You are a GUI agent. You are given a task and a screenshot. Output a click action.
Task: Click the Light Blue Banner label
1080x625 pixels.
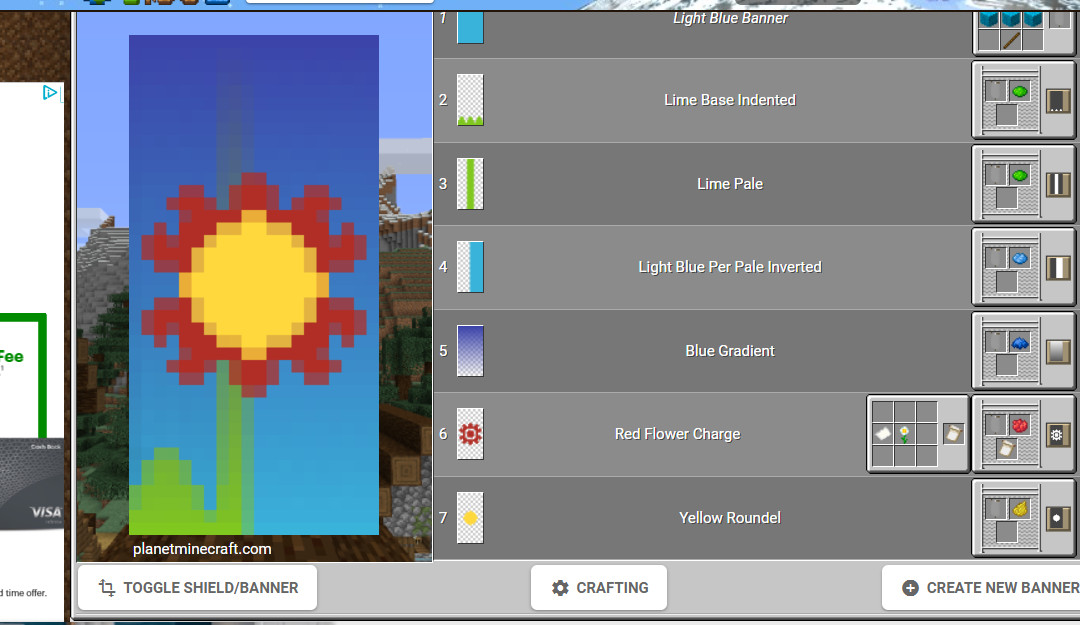(730, 19)
